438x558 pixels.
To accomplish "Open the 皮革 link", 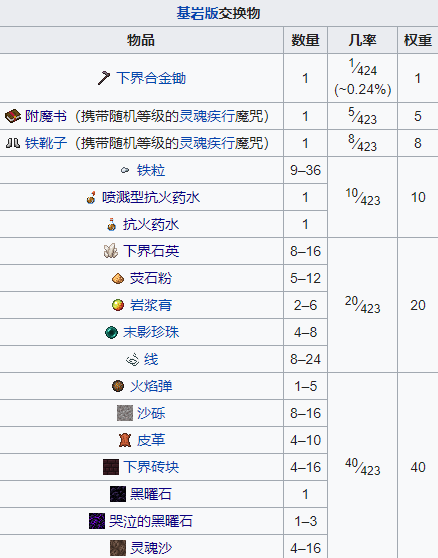I will coord(151,440).
